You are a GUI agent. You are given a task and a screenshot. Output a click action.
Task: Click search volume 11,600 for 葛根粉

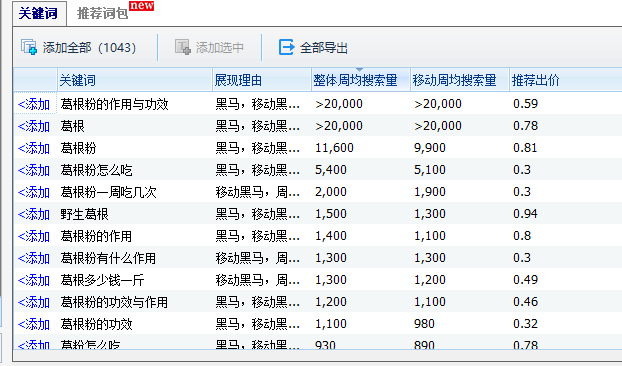[334, 148]
